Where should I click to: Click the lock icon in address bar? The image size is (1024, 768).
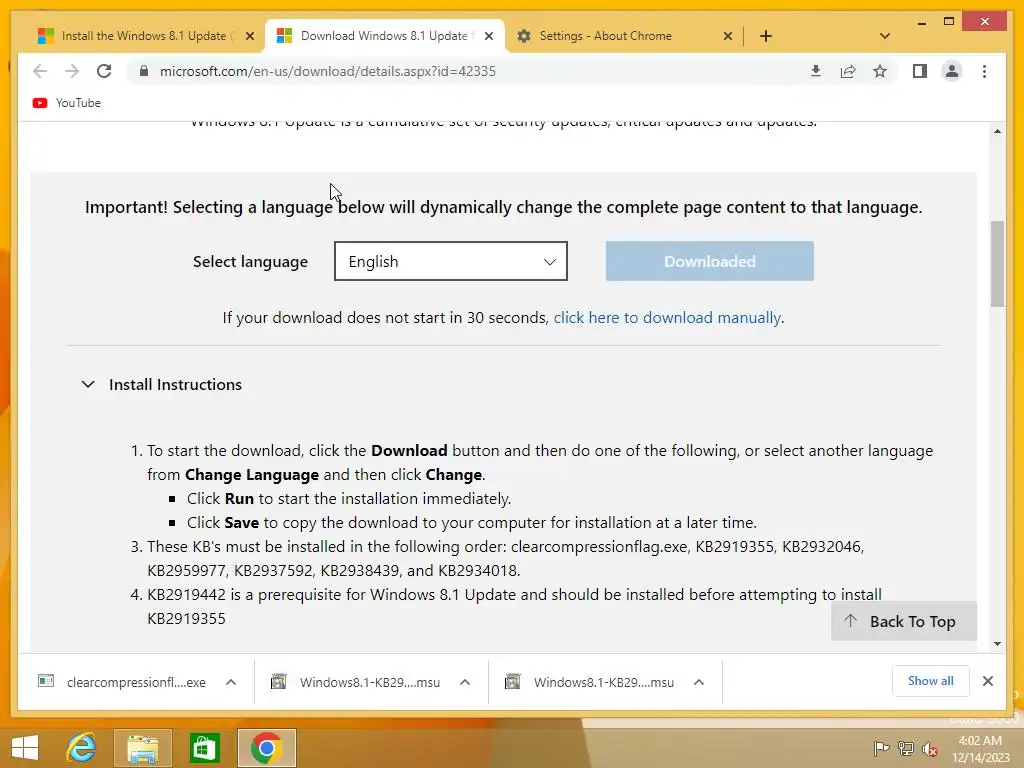click(144, 71)
